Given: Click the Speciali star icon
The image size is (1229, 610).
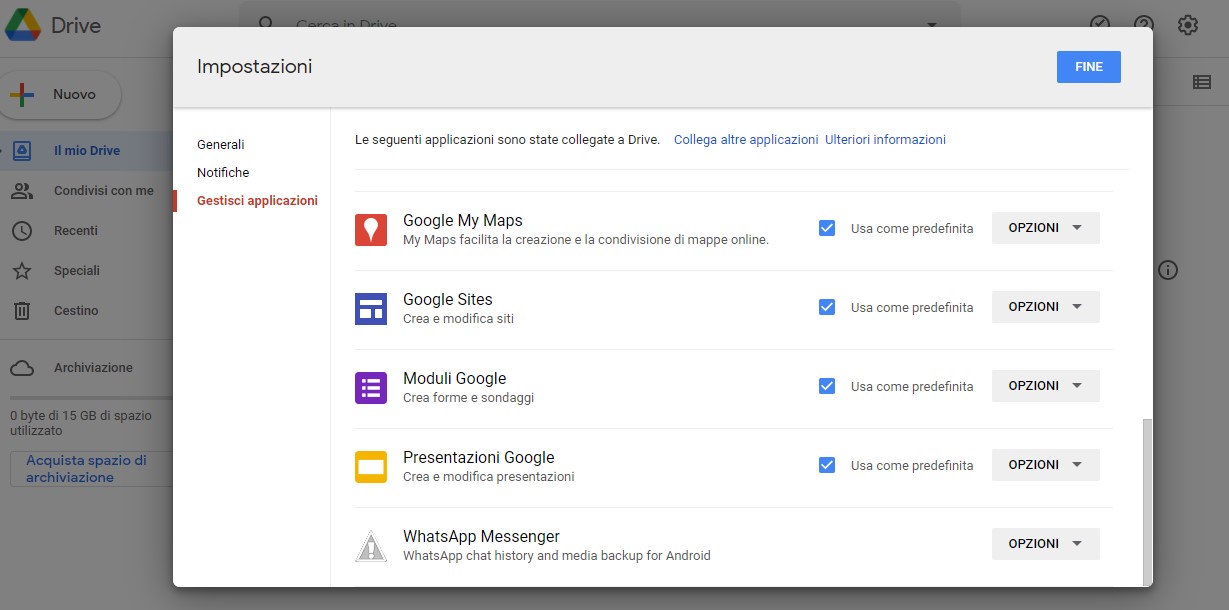Looking at the screenshot, I should pyautogui.click(x=22, y=271).
